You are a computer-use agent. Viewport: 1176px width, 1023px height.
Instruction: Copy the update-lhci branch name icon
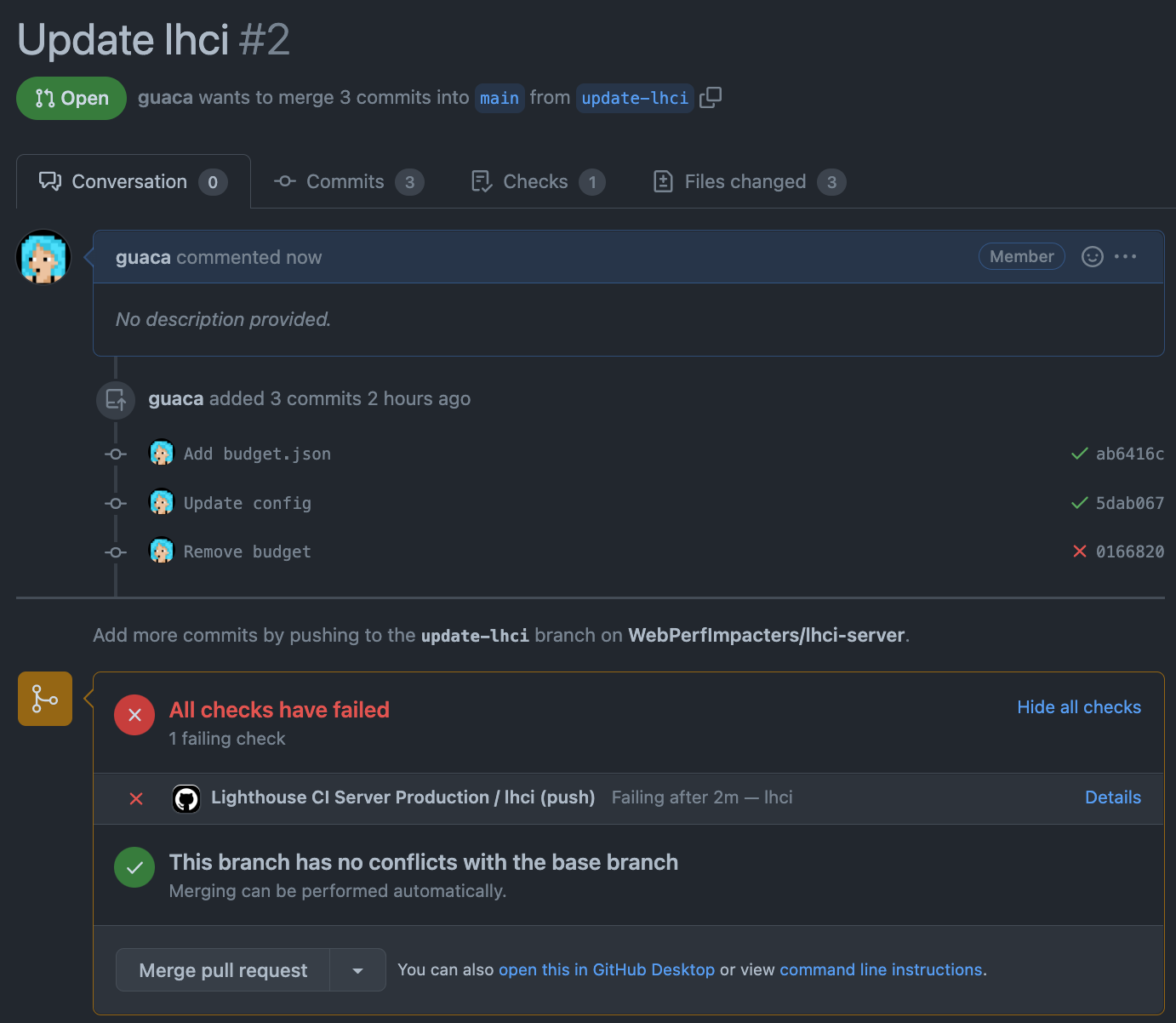click(x=711, y=98)
